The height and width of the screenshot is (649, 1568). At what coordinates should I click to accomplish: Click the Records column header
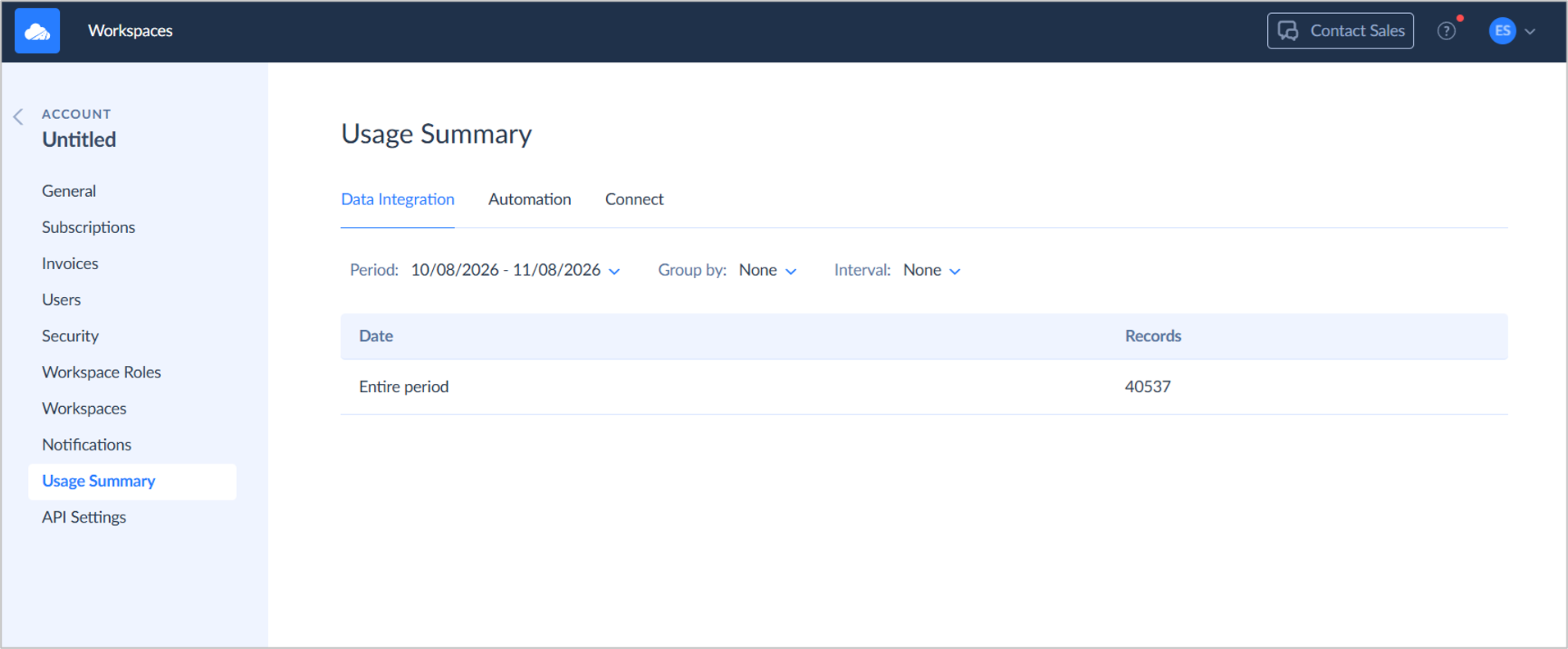[x=1153, y=336]
